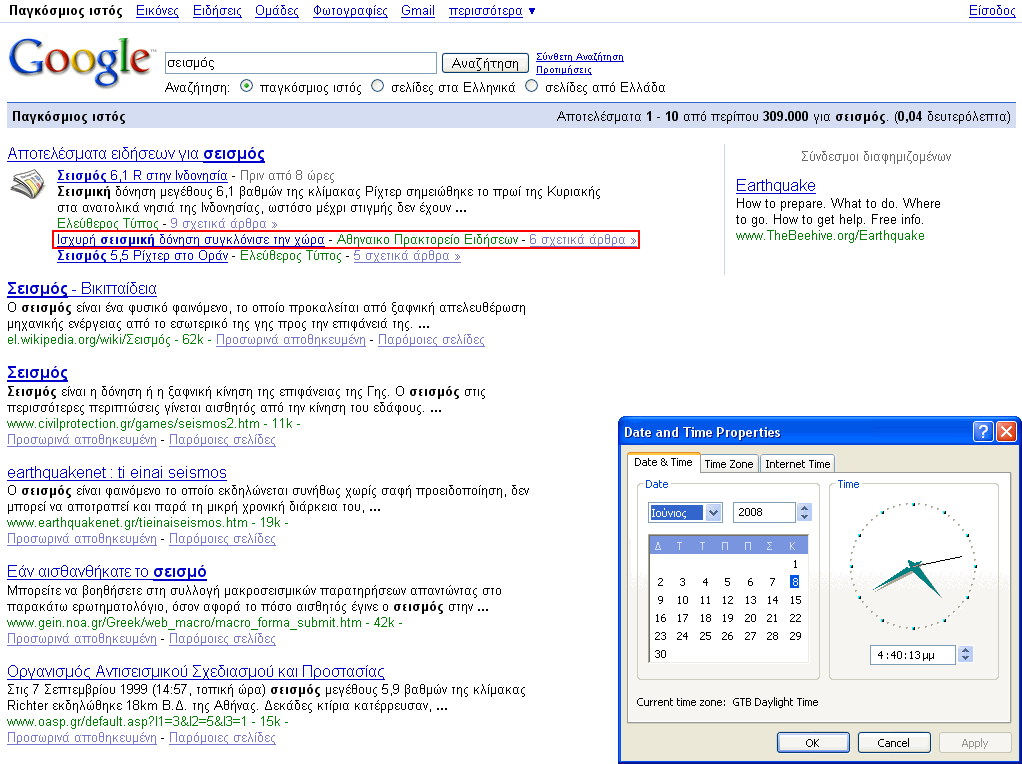
Task: Switch to the Time Zone tab
Action: click(729, 464)
